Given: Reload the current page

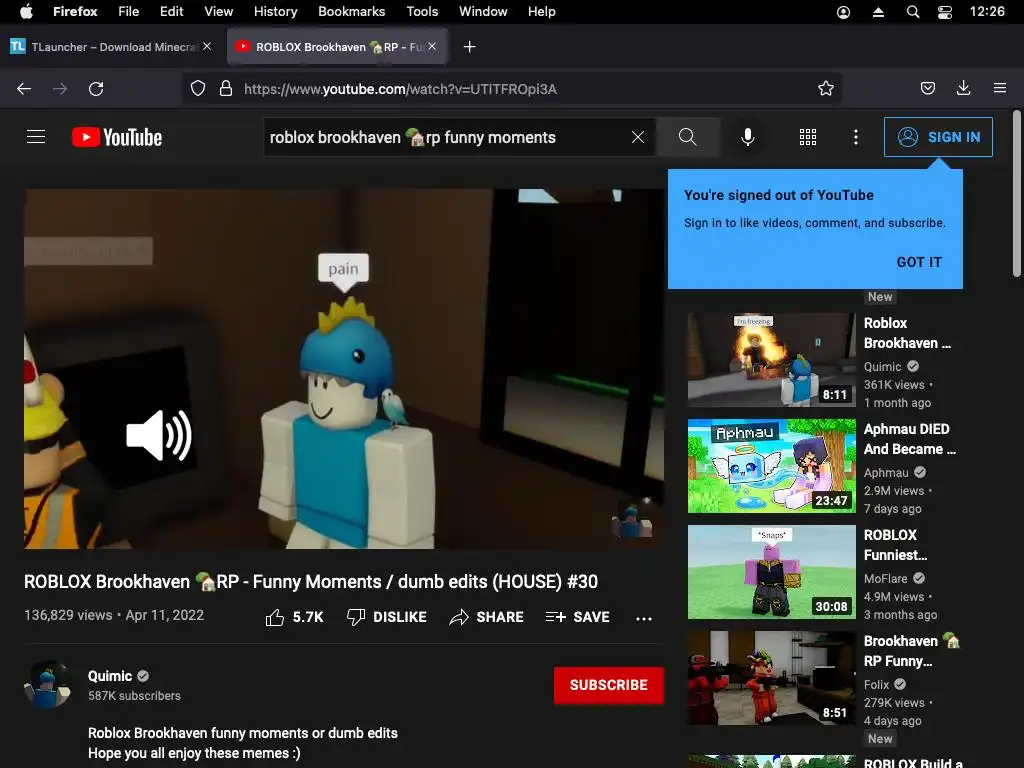Looking at the screenshot, I should tap(96, 89).
